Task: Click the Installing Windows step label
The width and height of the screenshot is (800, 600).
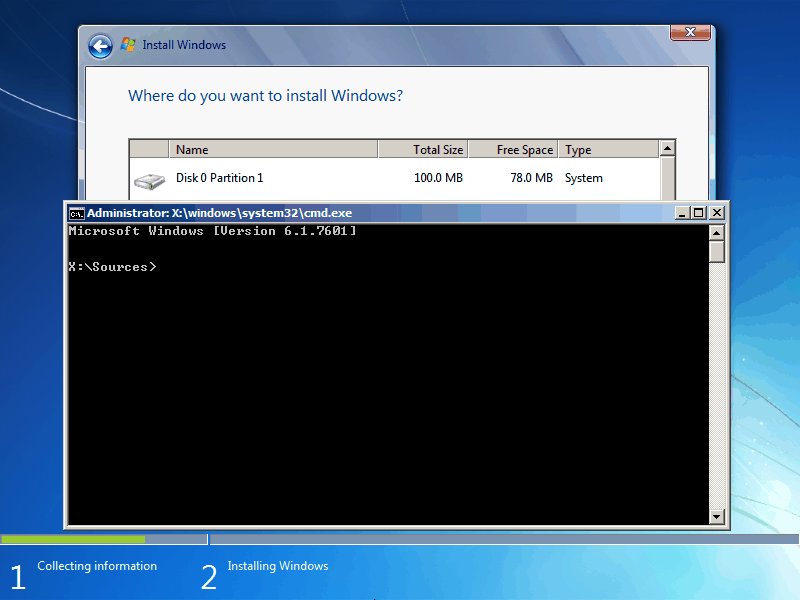Action: [x=278, y=566]
